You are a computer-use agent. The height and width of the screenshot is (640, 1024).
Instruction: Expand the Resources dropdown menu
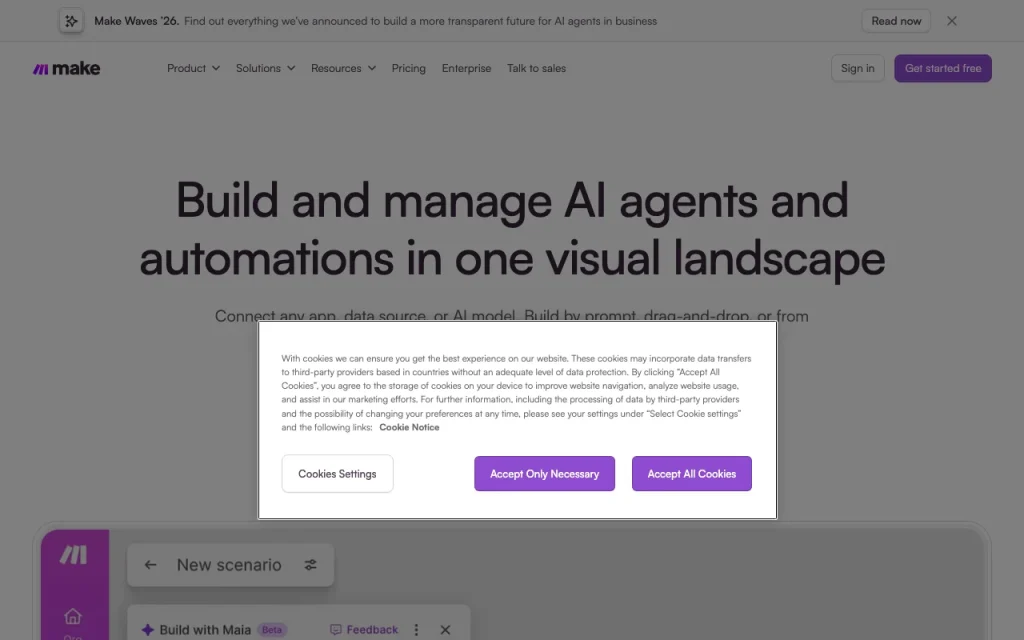click(x=344, y=68)
